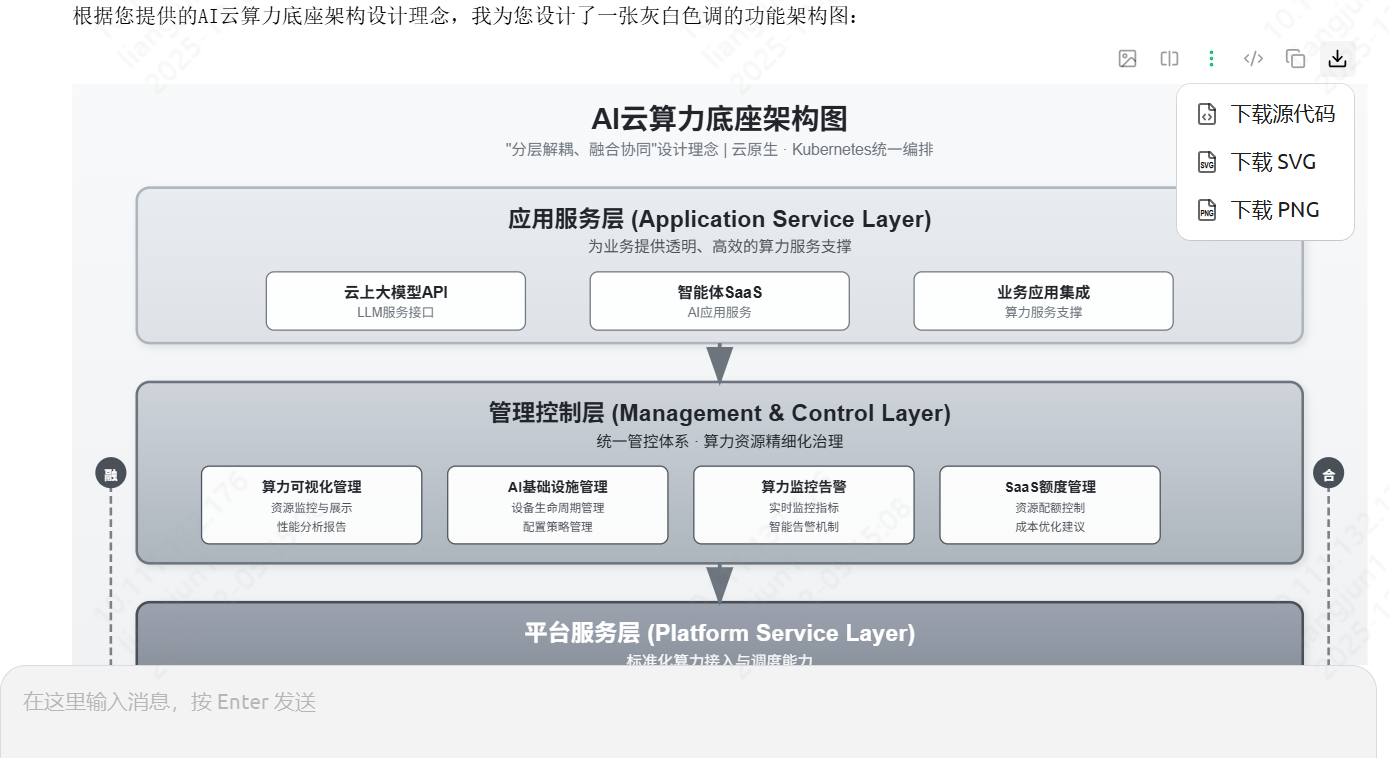
Task: Click the PNG file icon in the menu
Action: pyautogui.click(x=1206, y=210)
